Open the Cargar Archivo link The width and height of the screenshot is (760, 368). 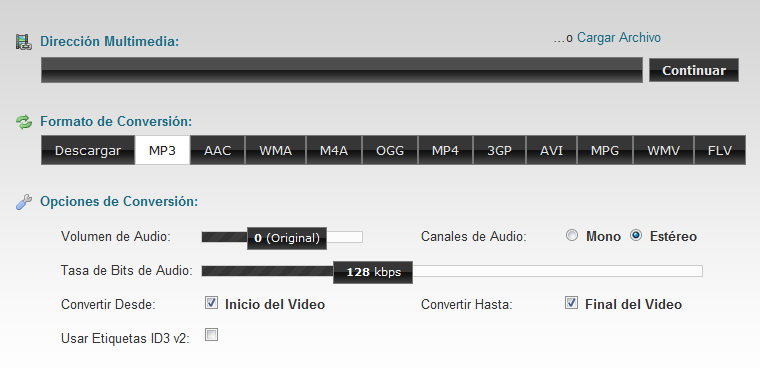pyautogui.click(x=618, y=37)
